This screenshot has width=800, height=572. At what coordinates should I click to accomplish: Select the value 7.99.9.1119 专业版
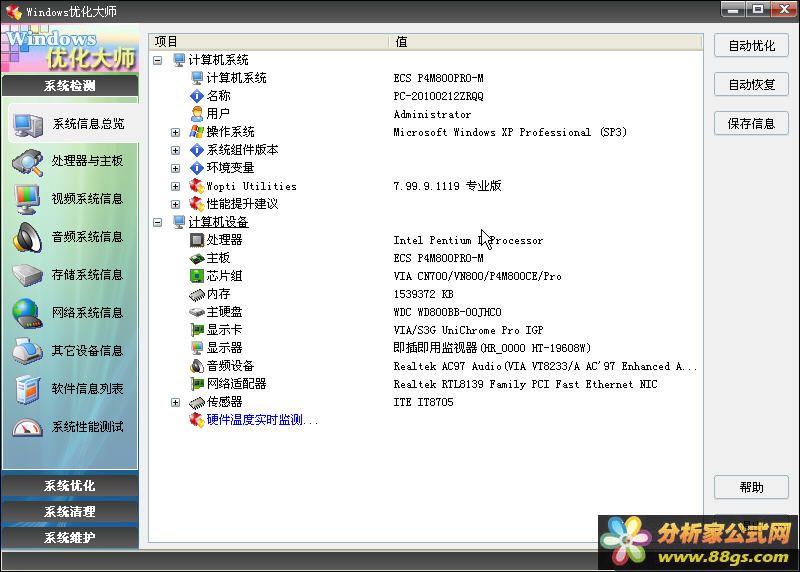[447, 186]
